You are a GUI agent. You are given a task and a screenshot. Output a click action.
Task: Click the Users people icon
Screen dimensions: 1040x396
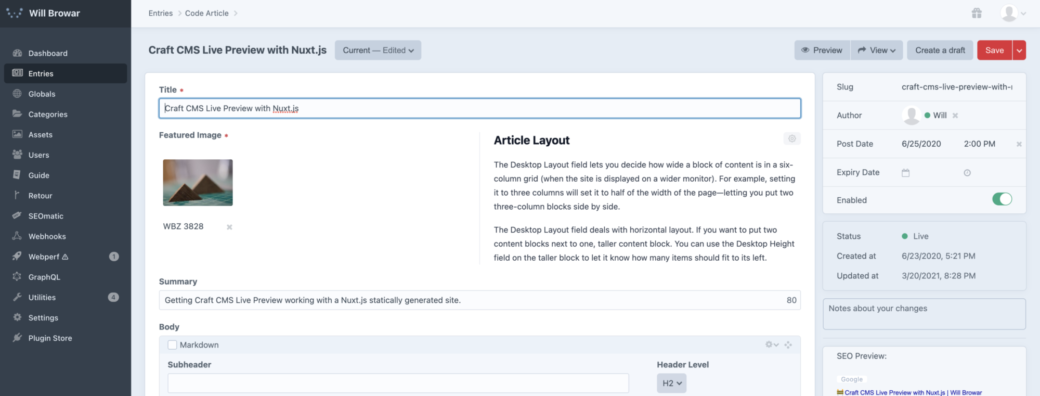click(17, 155)
